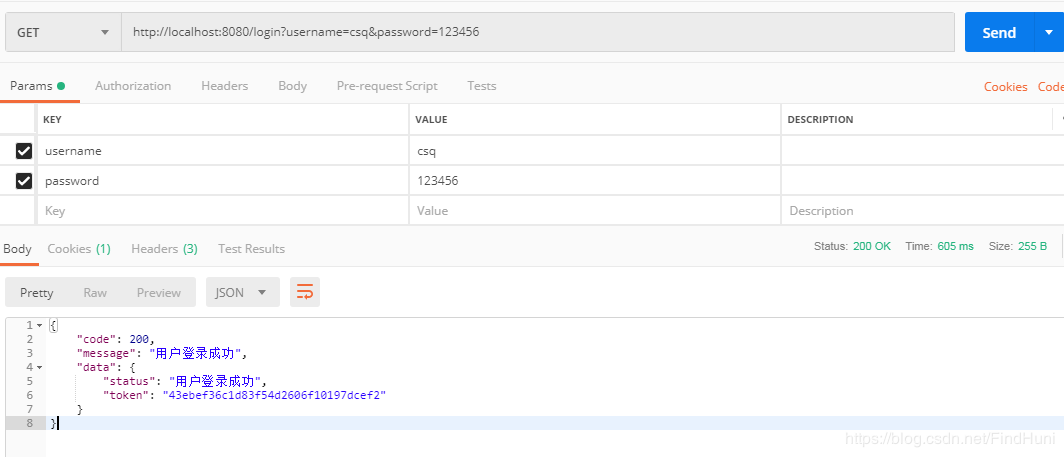
Task: Switch to the Params tab
Action: [37, 86]
